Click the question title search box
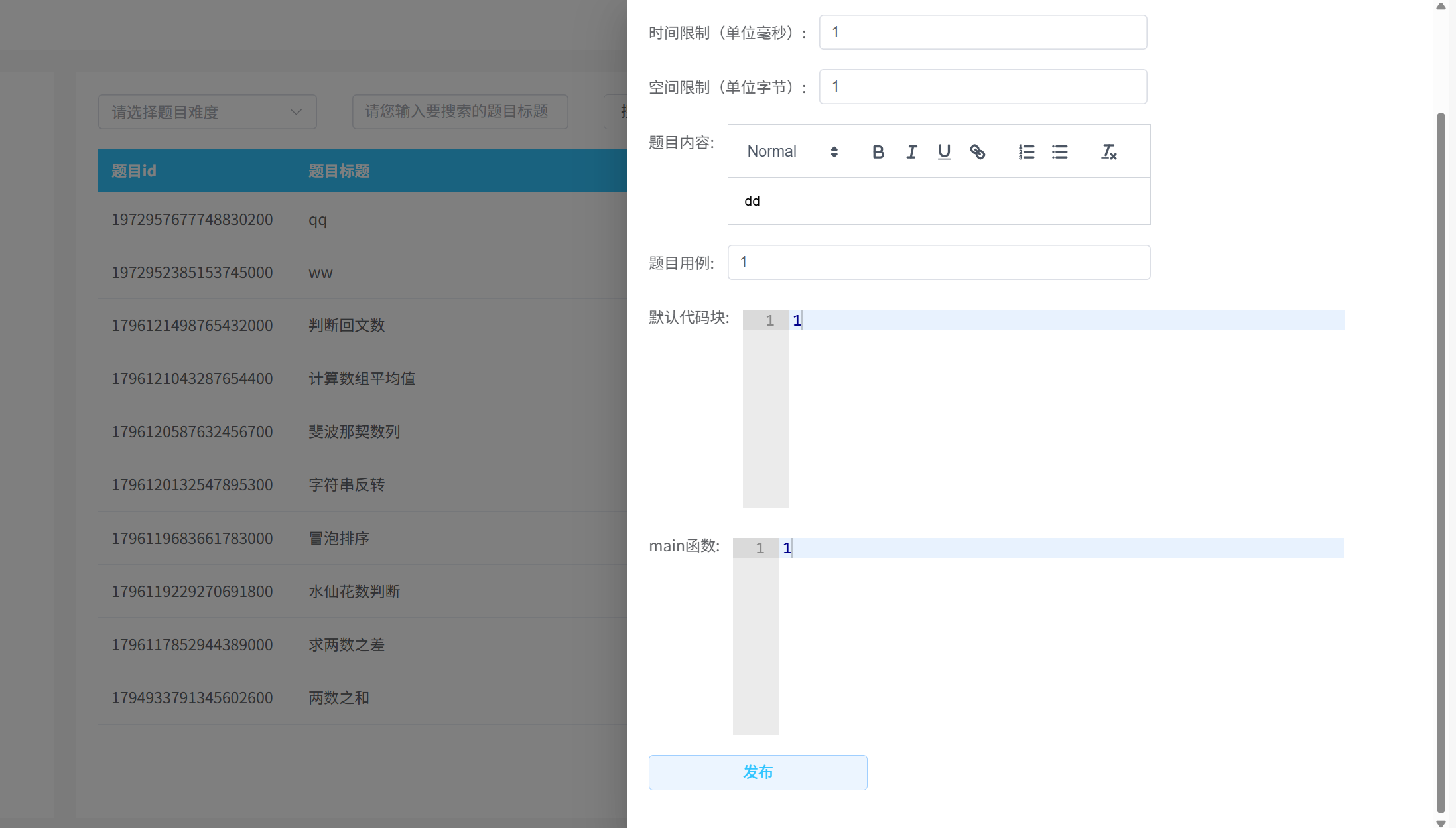 pos(460,111)
